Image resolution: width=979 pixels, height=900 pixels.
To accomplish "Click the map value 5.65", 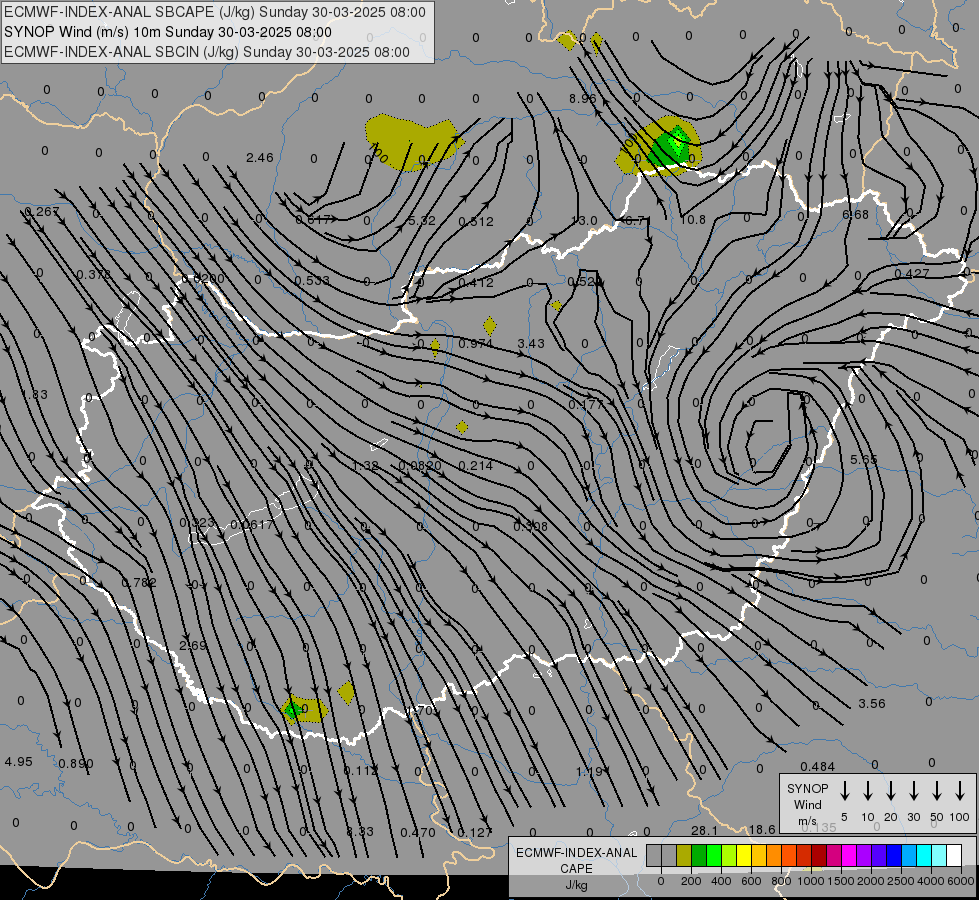I will click(864, 459).
